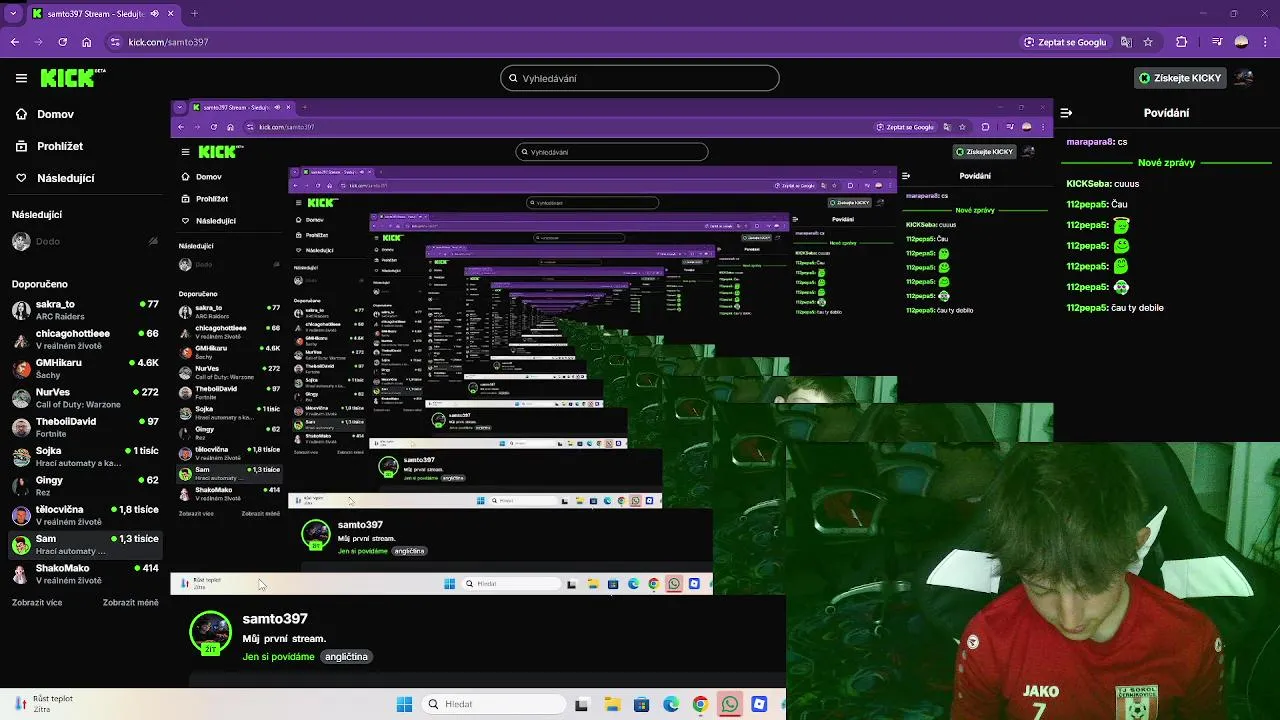Click the angličtina language tag
This screenshot has width=1280, height=720.
(347, 657)
